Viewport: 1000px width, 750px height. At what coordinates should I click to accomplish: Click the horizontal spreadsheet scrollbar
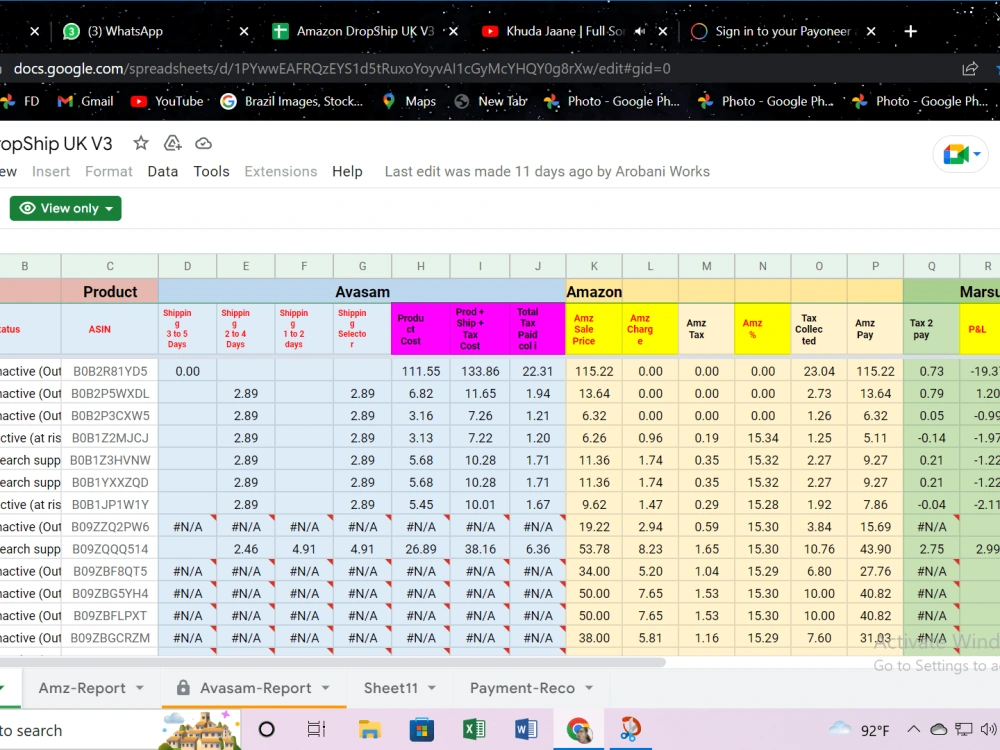tap(332, 662)
